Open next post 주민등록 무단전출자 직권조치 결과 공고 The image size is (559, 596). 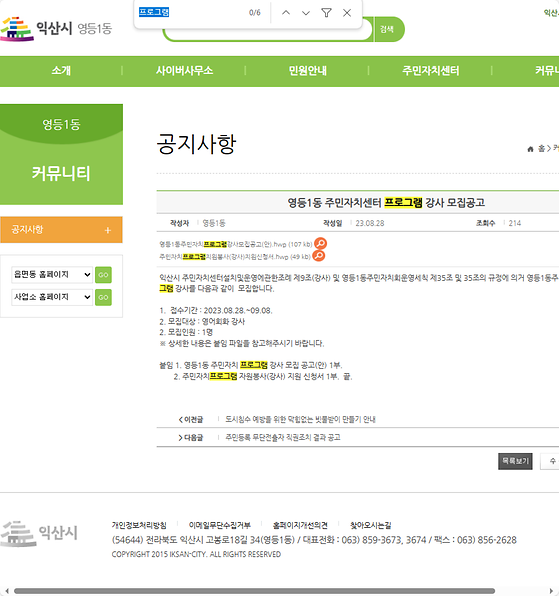(283, 437)
